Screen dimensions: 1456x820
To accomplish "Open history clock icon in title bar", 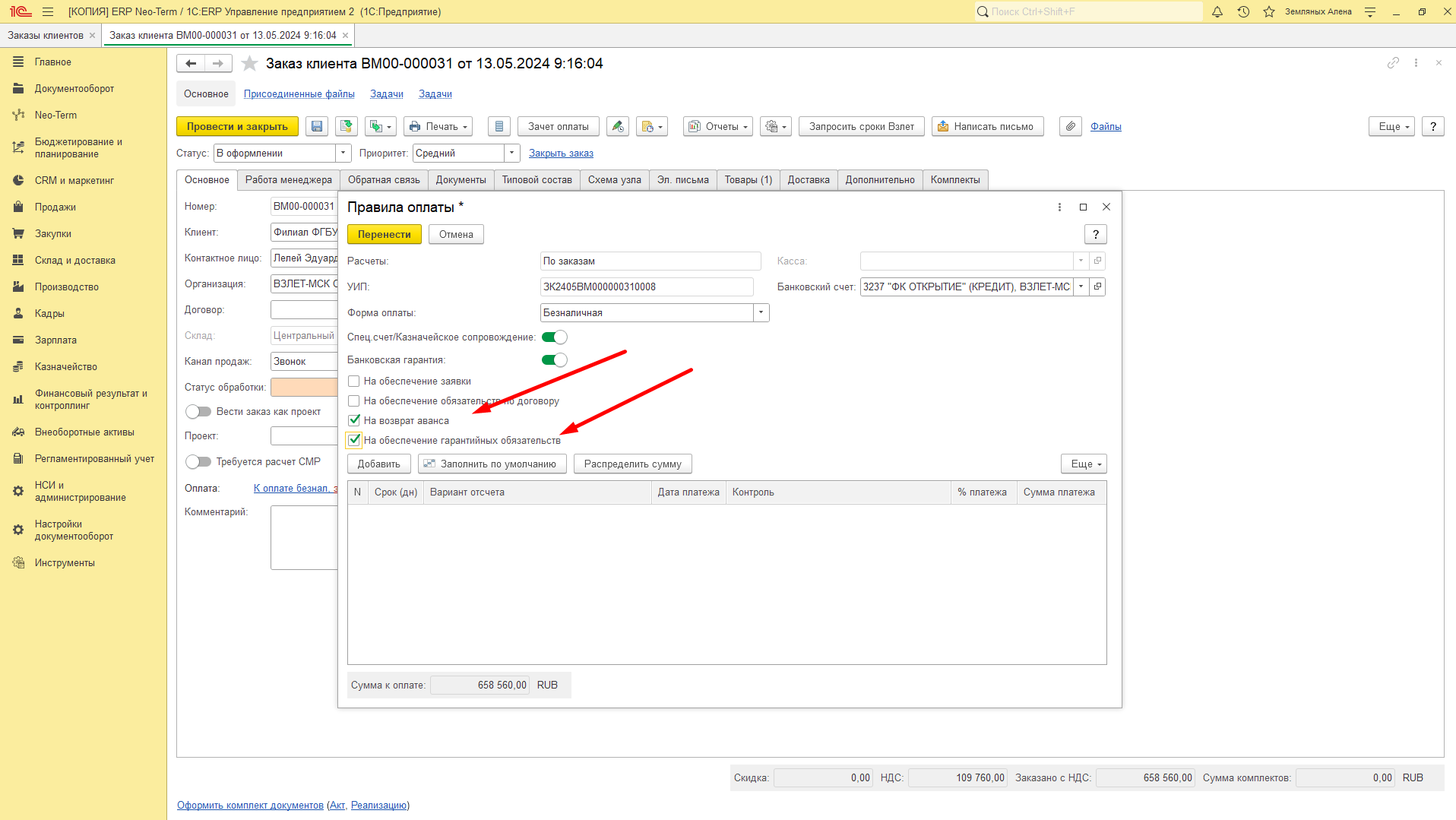I will pos(1243,11).
